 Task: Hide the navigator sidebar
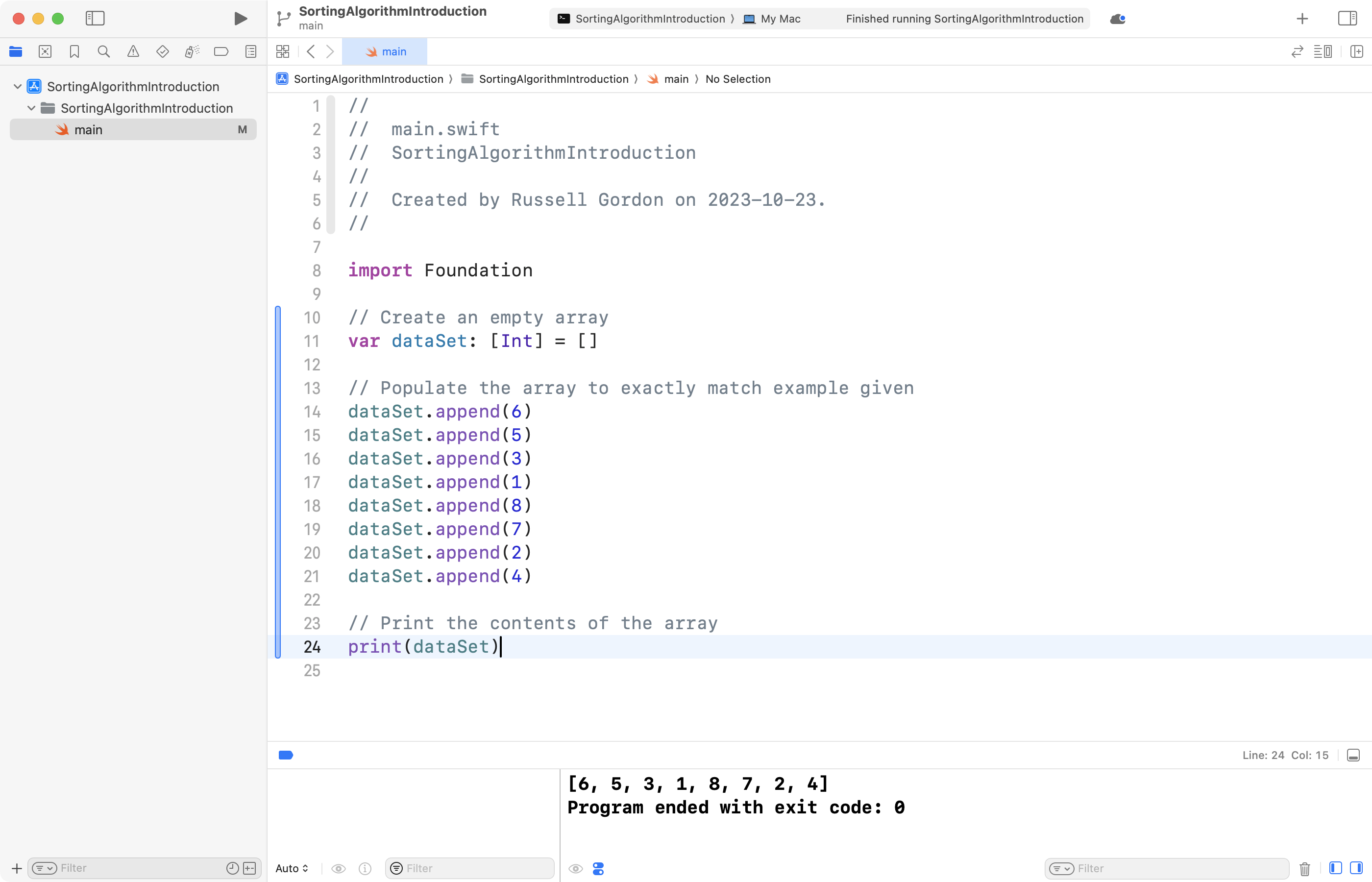95,18
